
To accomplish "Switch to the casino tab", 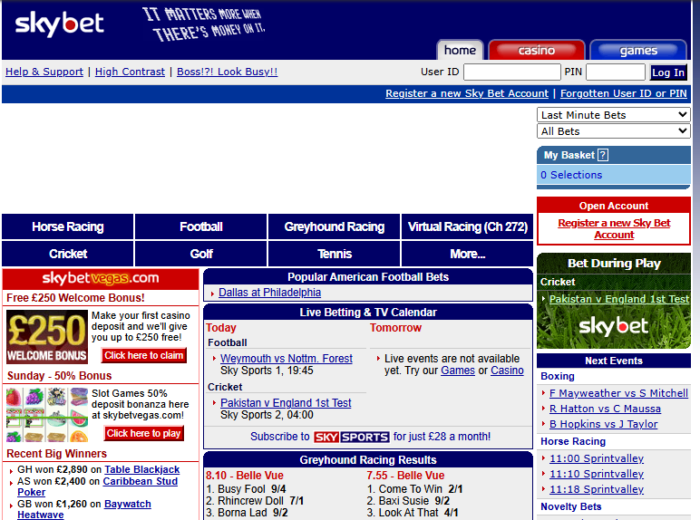I will (x=536, y=51).
